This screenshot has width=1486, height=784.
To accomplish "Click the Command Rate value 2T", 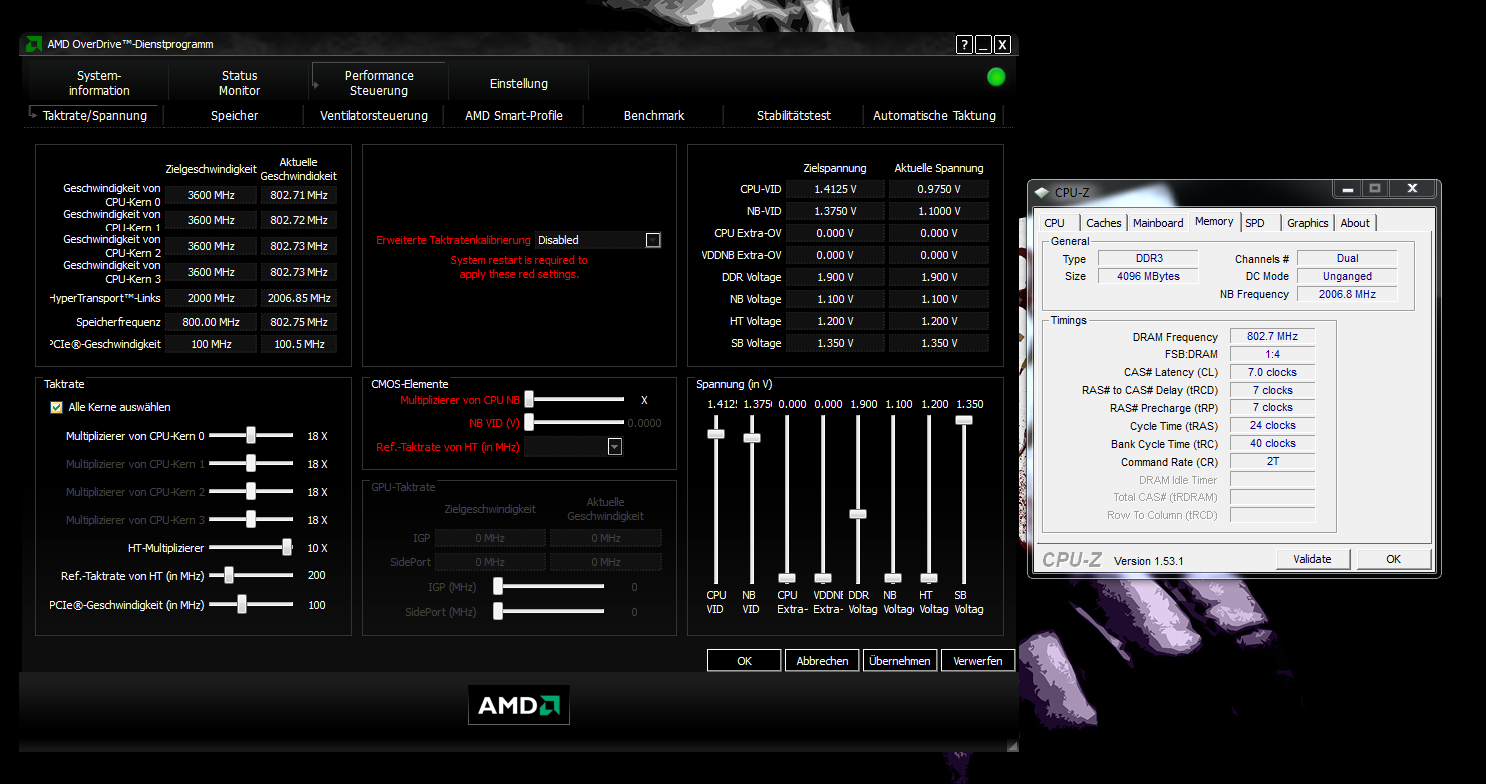I will coord(1272,462).
